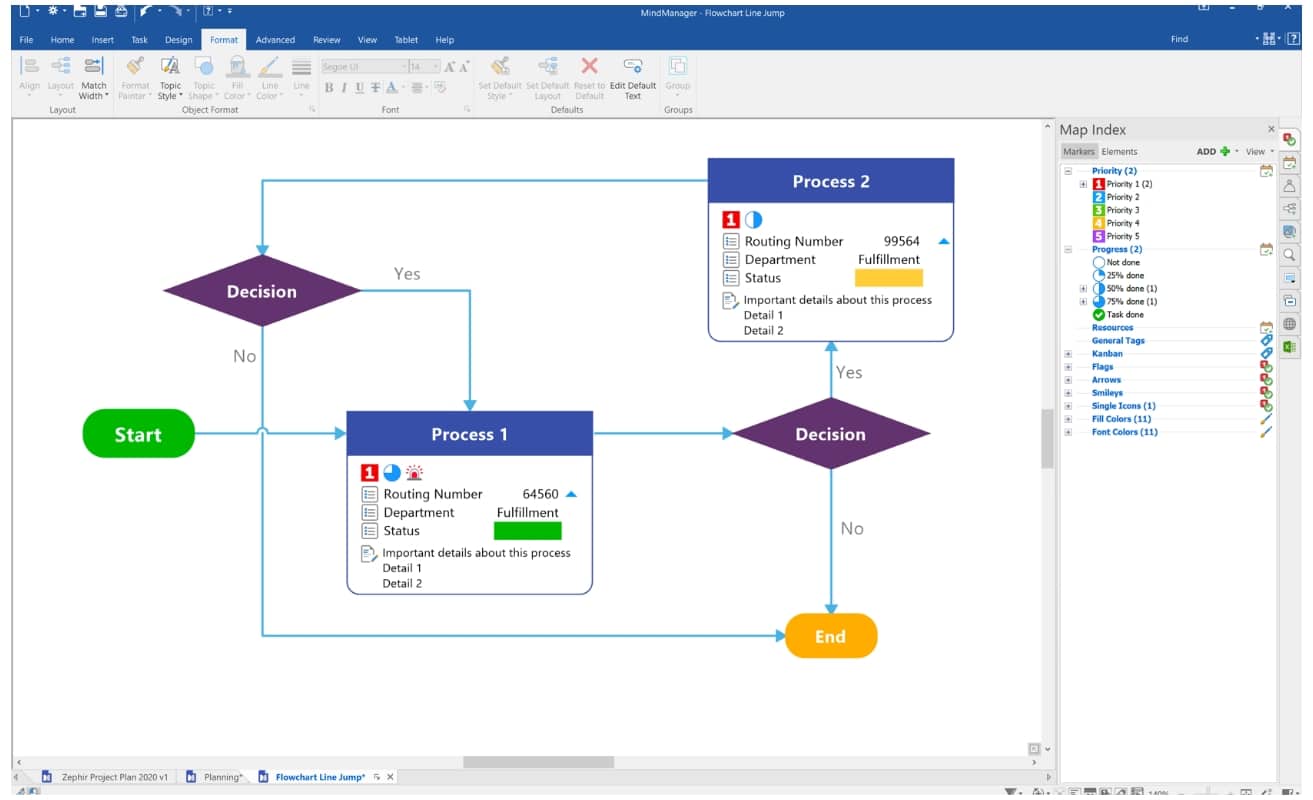The image size is (1313, 800).
Task: Toggle the 25% done progress marker
Action: [x=1098, y=275]
